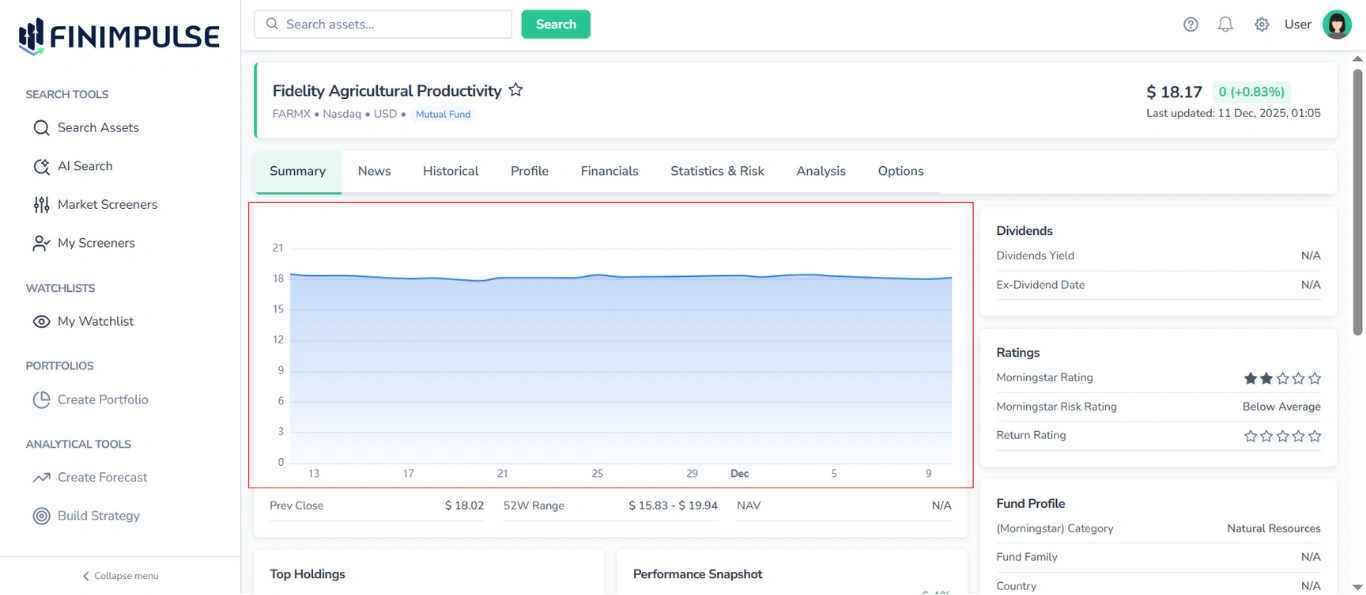Open the Mutual Fund link
1366x595 pixels.
point(442,114)
